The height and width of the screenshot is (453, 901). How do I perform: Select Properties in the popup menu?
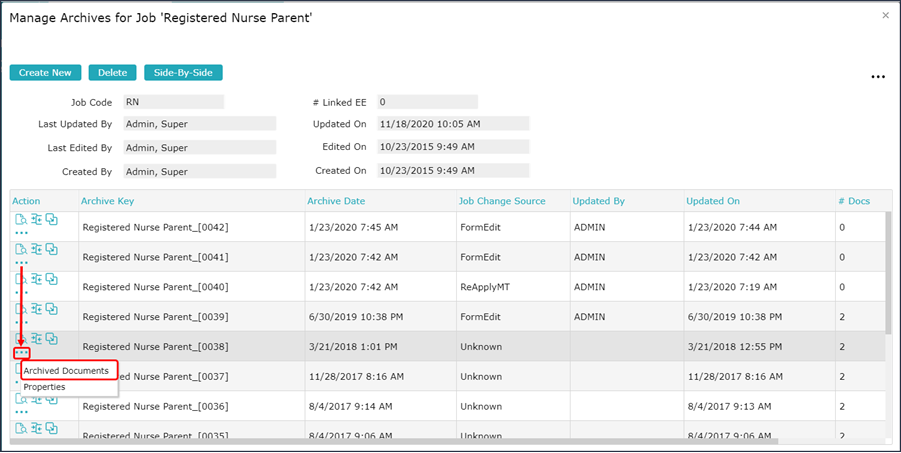click(x=44, y=387)
